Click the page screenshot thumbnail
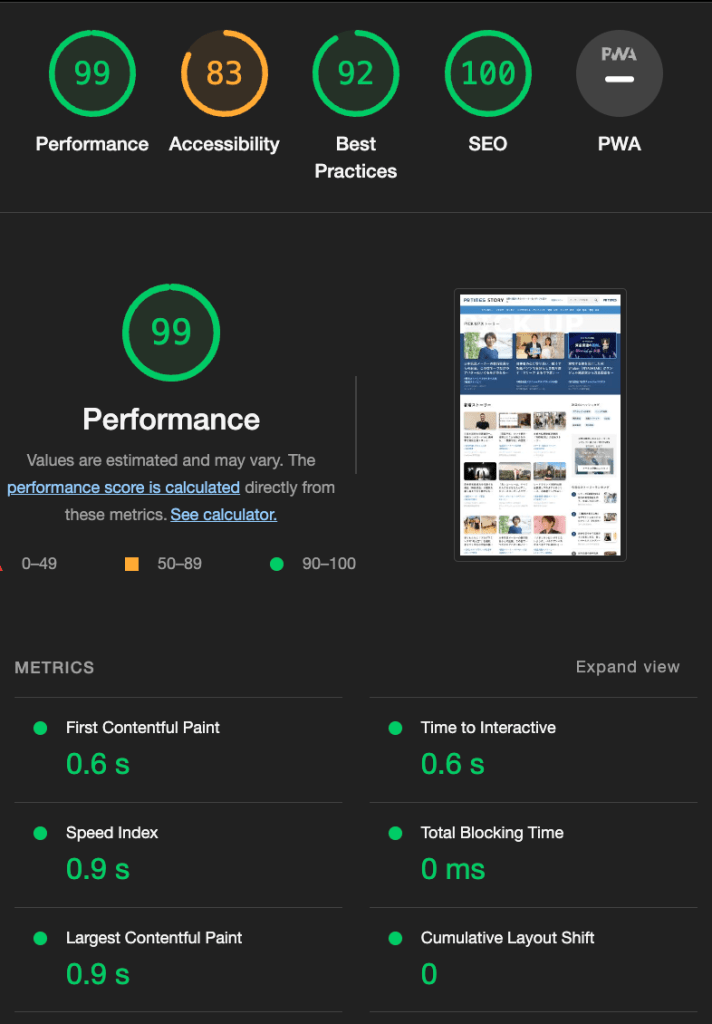The height and width of the screenshot is (1024, 712). click(x=540, y=425)
